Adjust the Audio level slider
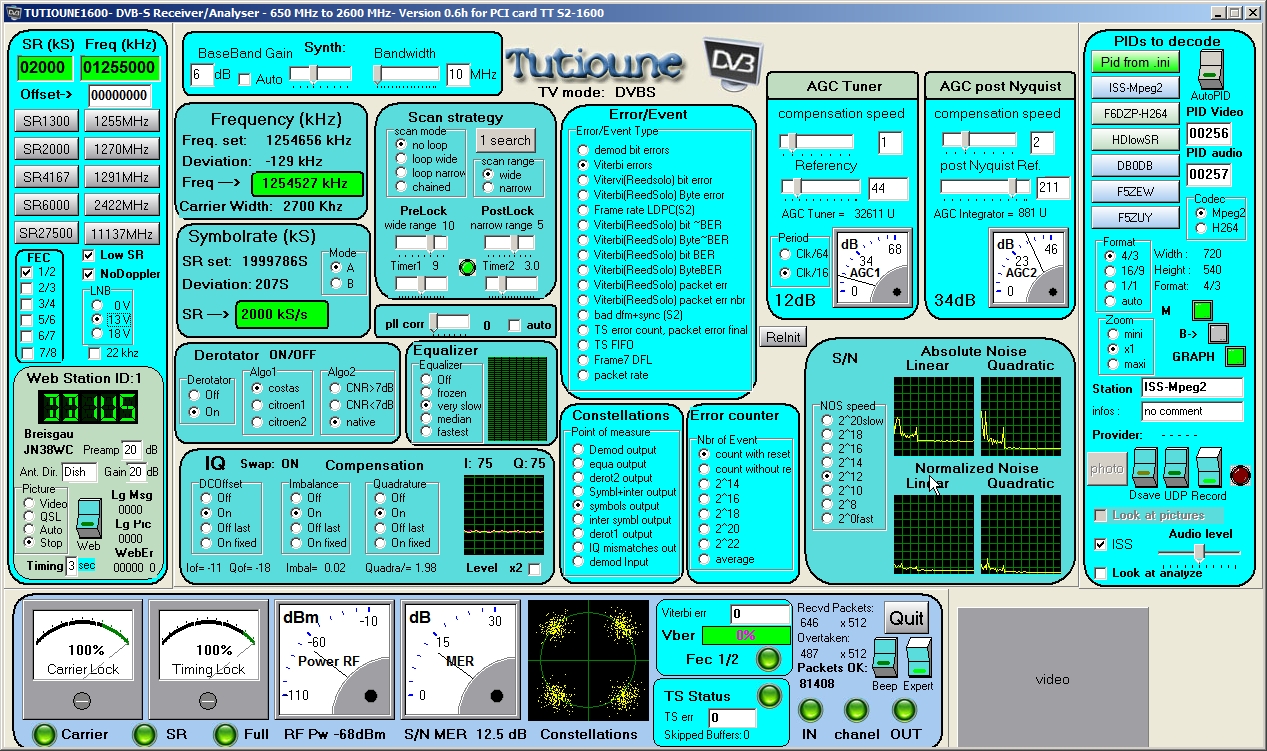This screenshot has height=751, width=1267. pos(1197,552)
